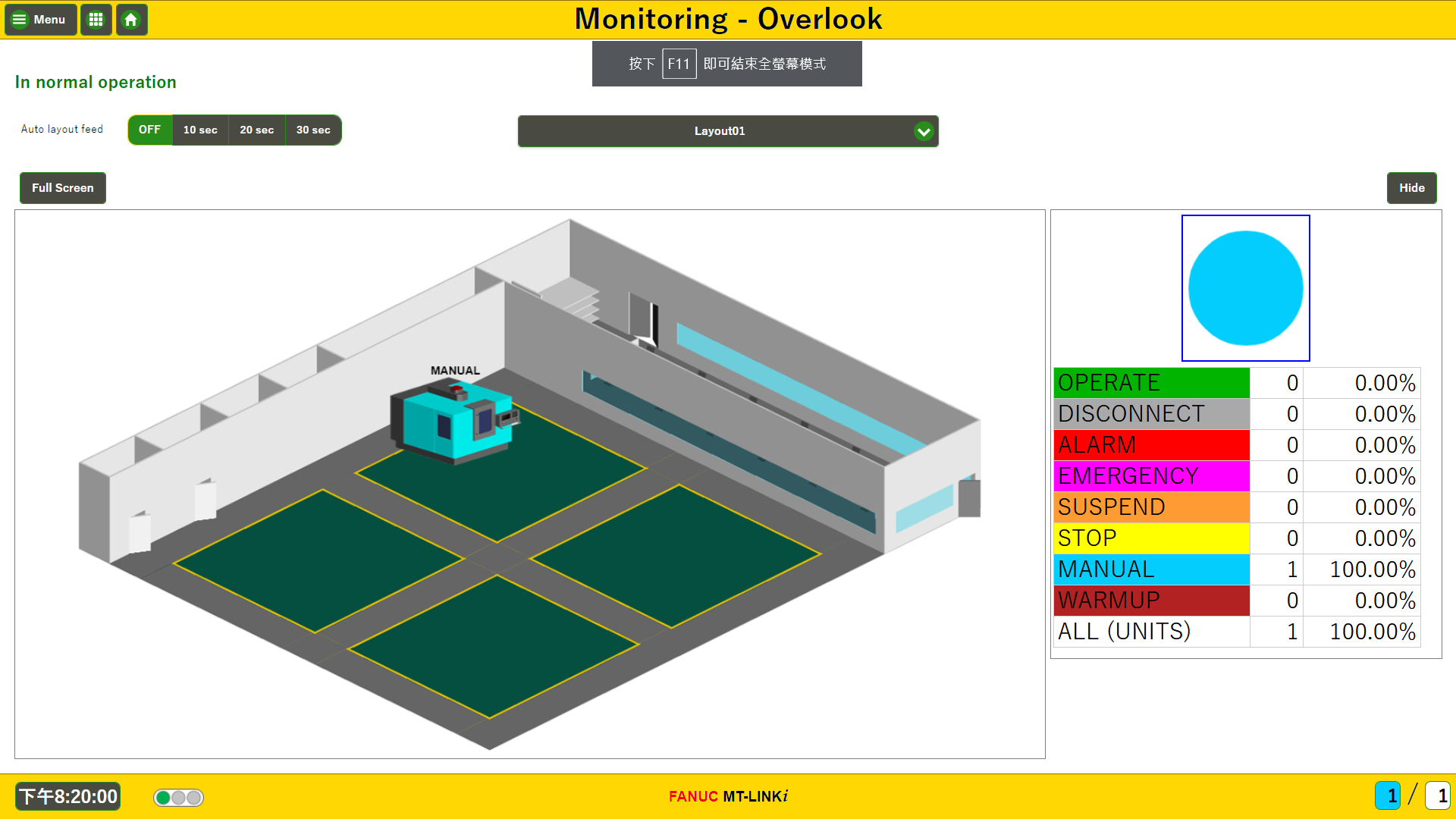This screenshot has height=819, width=1456.
Task: Set auto layout feed to 20 sec
Action: 256,130
